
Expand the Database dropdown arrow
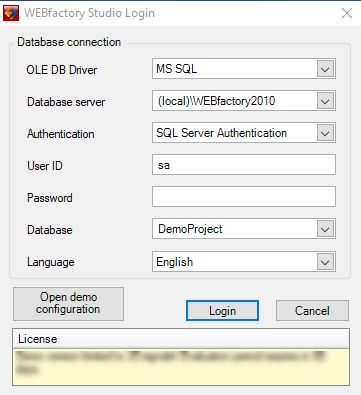[325, 229]
